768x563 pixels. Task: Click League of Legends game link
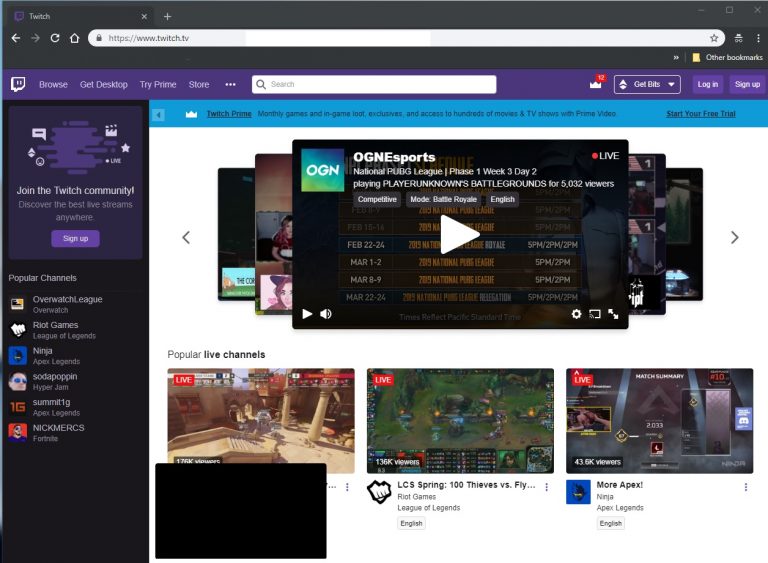click(429, 508)
